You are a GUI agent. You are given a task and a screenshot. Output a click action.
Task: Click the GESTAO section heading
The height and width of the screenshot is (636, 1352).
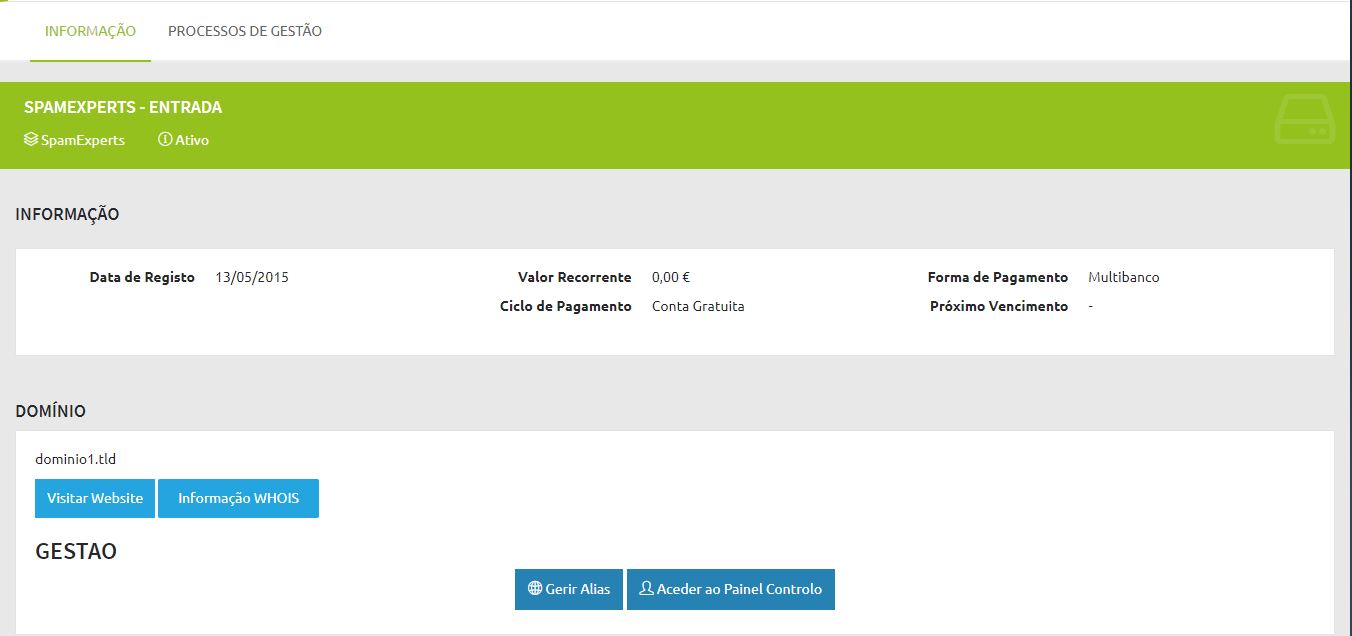pyautogui.click(x=76, y=551)
